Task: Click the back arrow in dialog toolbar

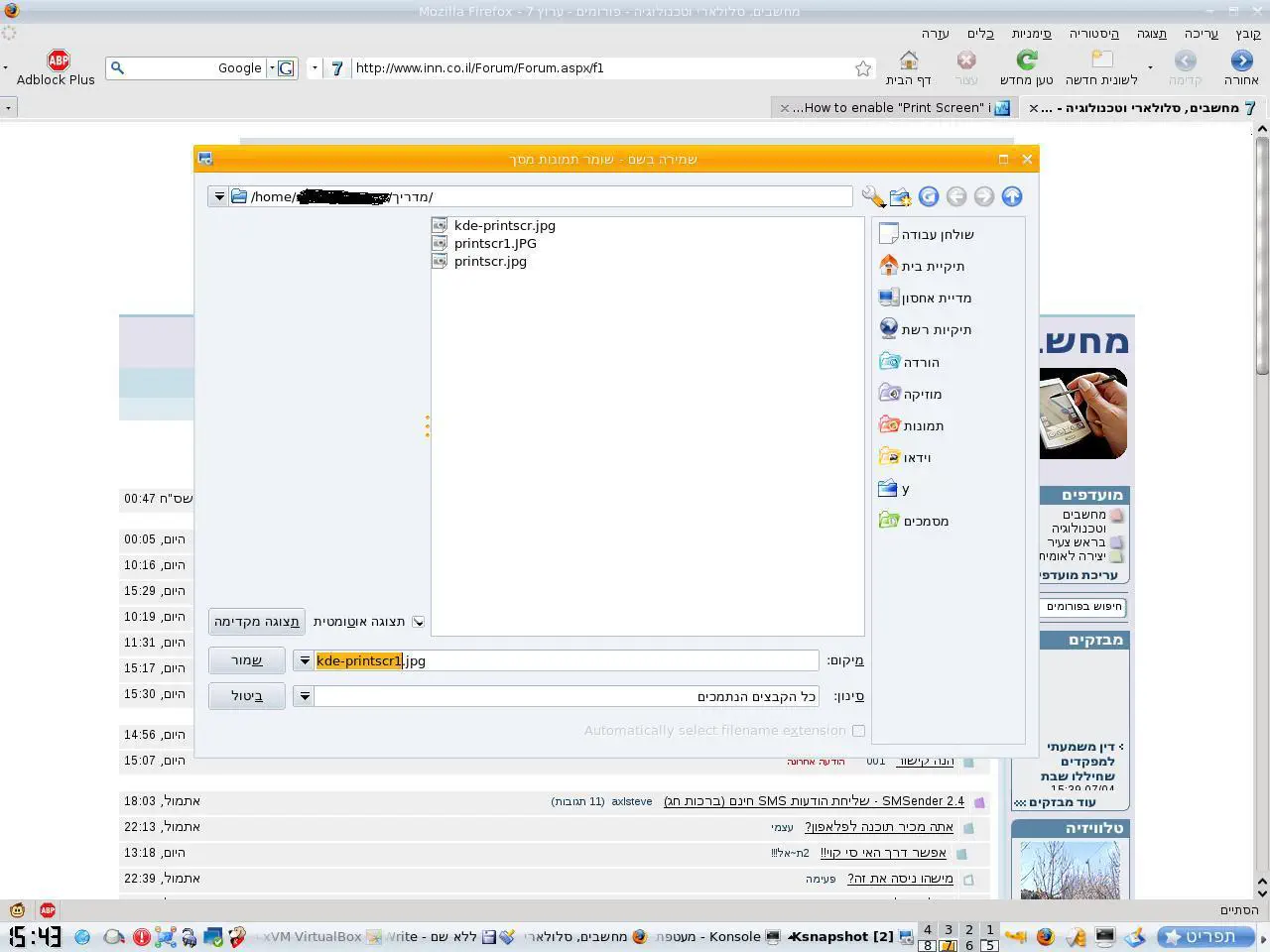Action: coord(956,196)
